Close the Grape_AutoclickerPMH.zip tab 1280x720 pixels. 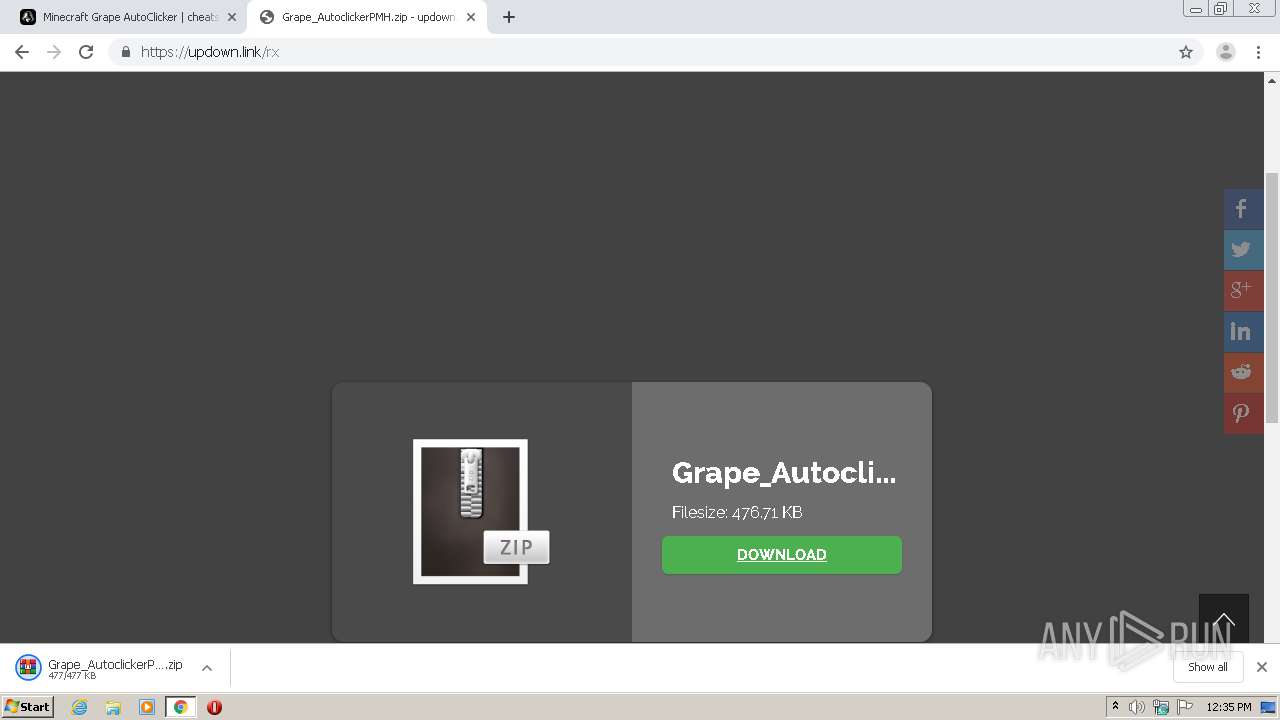(x=471, y=17)
